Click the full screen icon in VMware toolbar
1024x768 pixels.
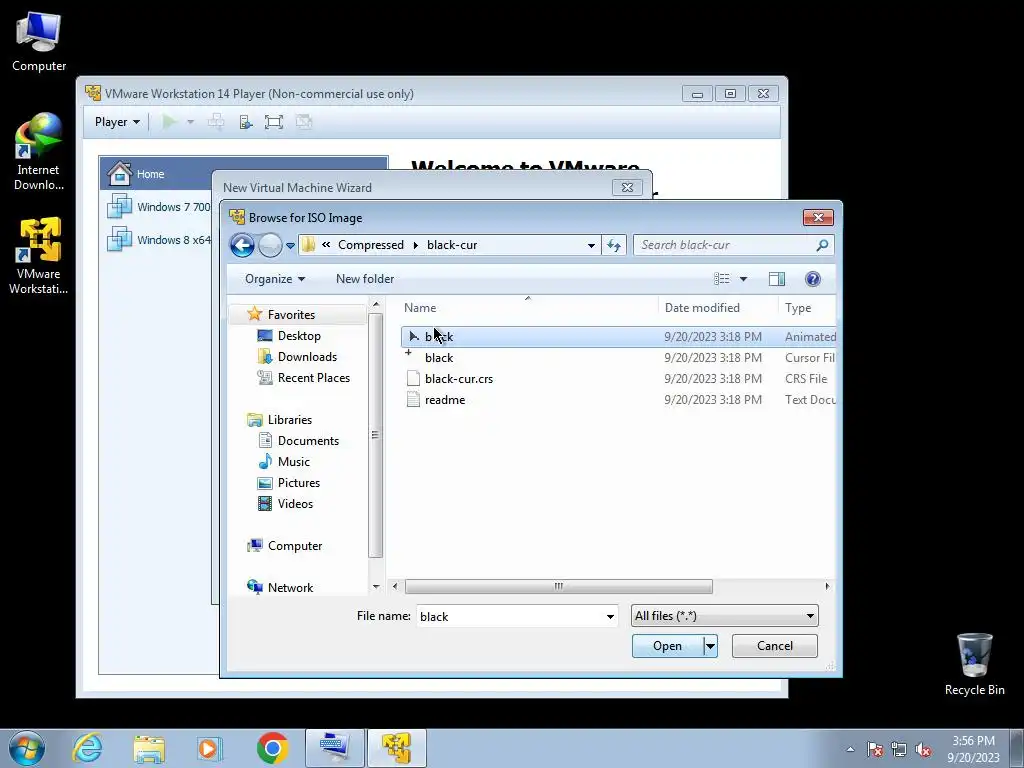[274, 122]
